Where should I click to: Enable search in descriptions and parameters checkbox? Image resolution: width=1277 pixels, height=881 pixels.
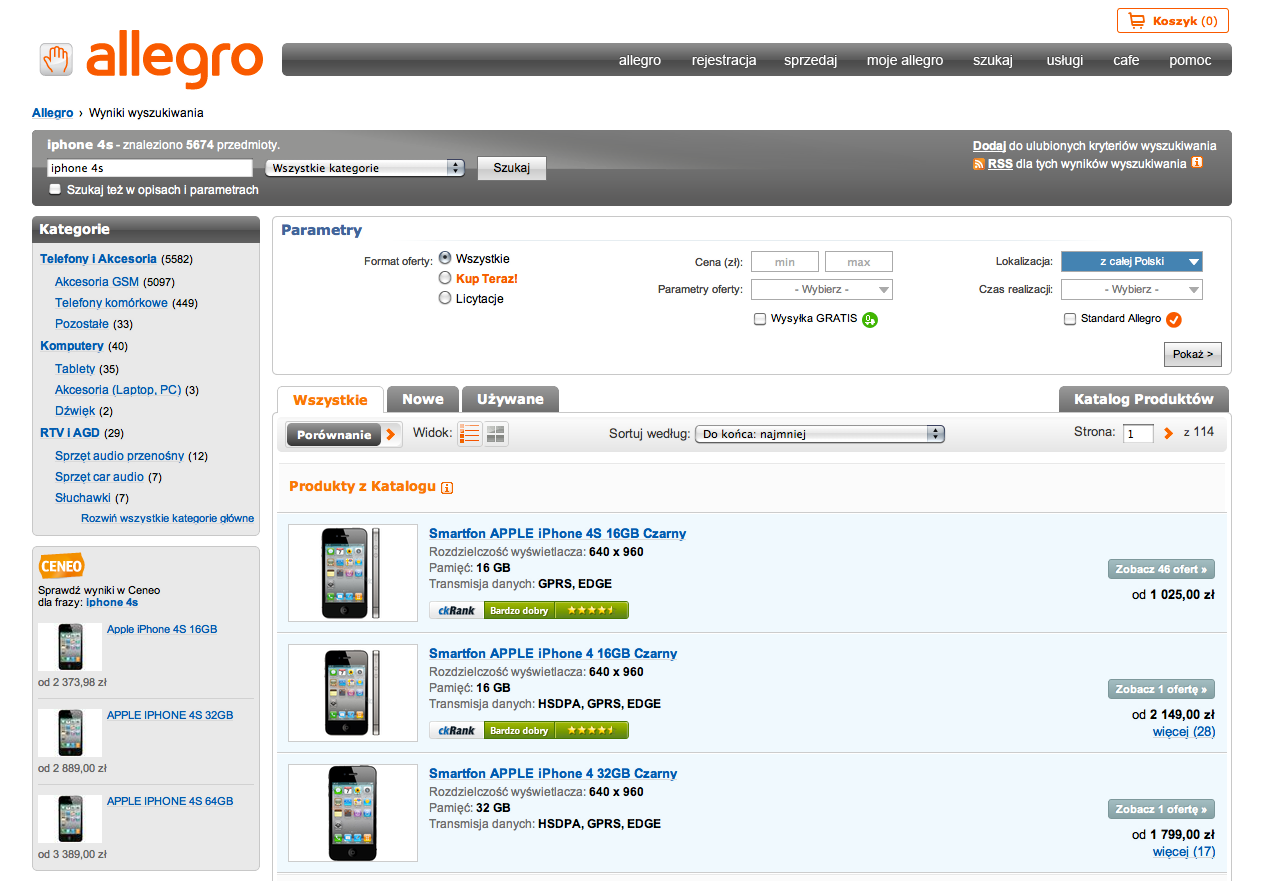pyautogui.click(x=55, y=189)
